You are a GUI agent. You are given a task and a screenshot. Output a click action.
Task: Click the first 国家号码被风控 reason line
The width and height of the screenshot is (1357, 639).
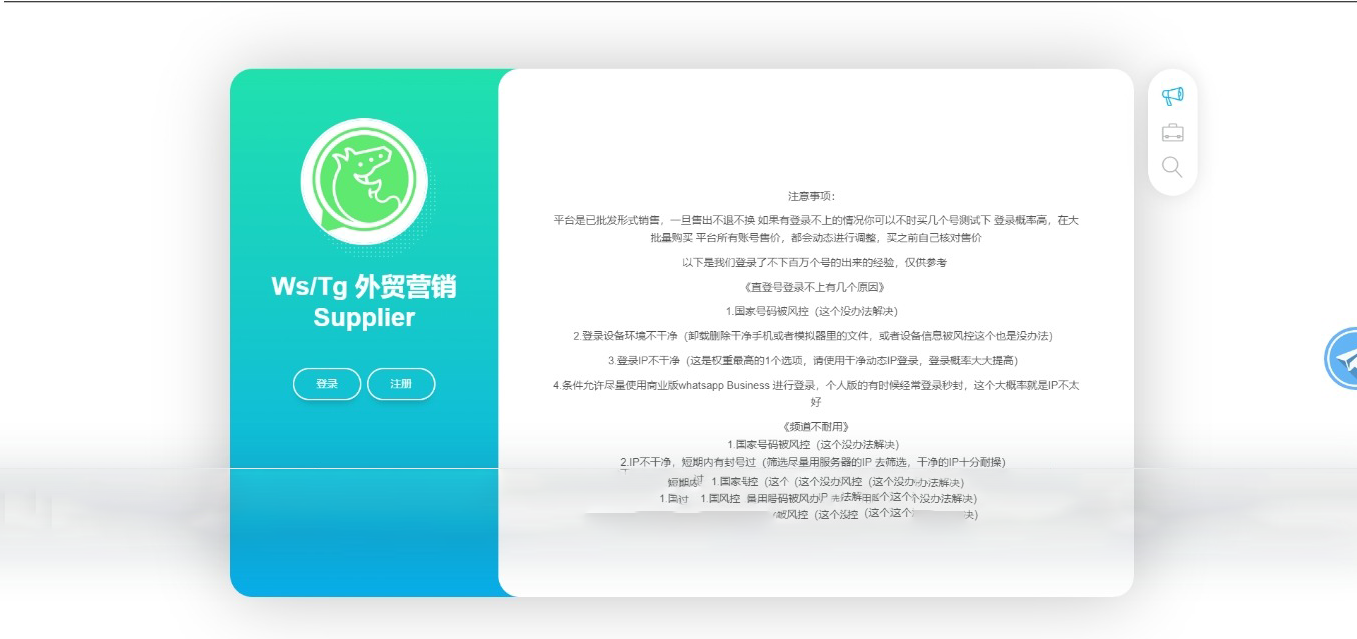pos(816,311)
